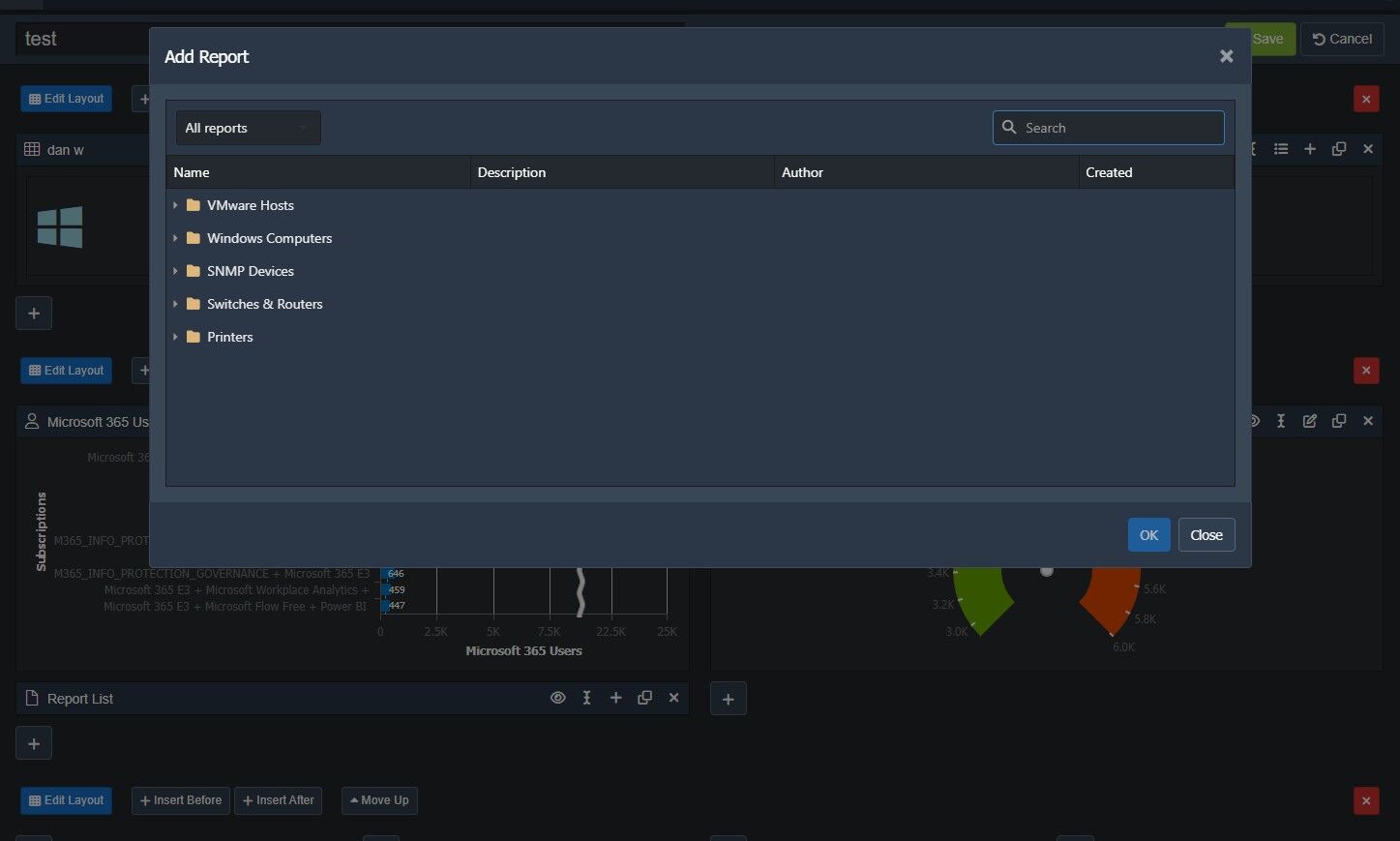The height and width of the screenshot is (841, 1400).
Task: Click the edit pencil icon on Microsoft 365 widget
Action: 1310,421
